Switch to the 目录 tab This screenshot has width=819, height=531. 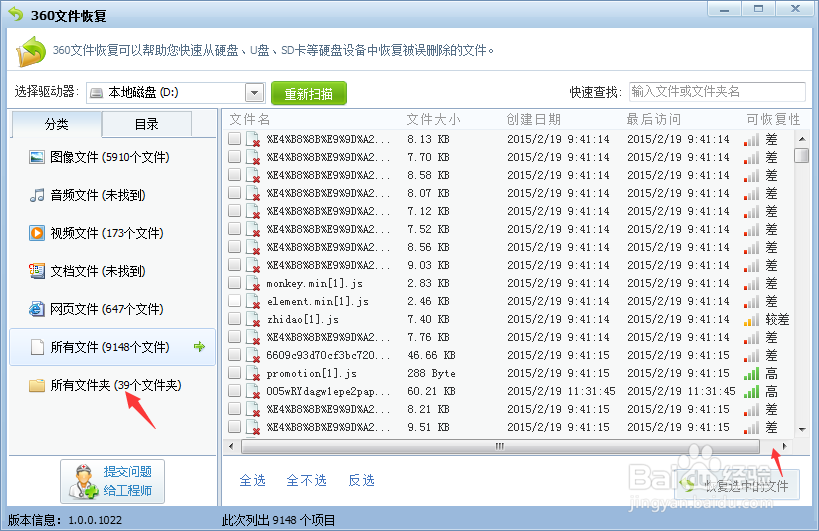coord(146,124)
